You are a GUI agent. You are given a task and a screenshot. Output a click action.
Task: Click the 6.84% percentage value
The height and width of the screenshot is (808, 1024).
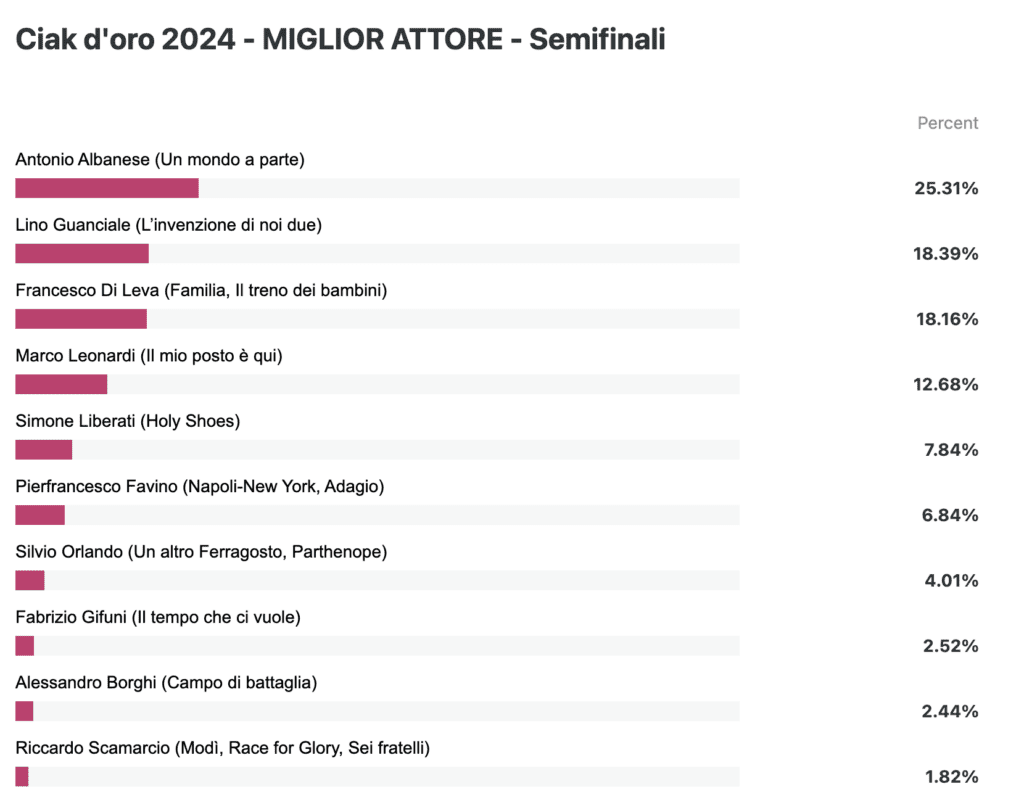click(x=950, y=515)
